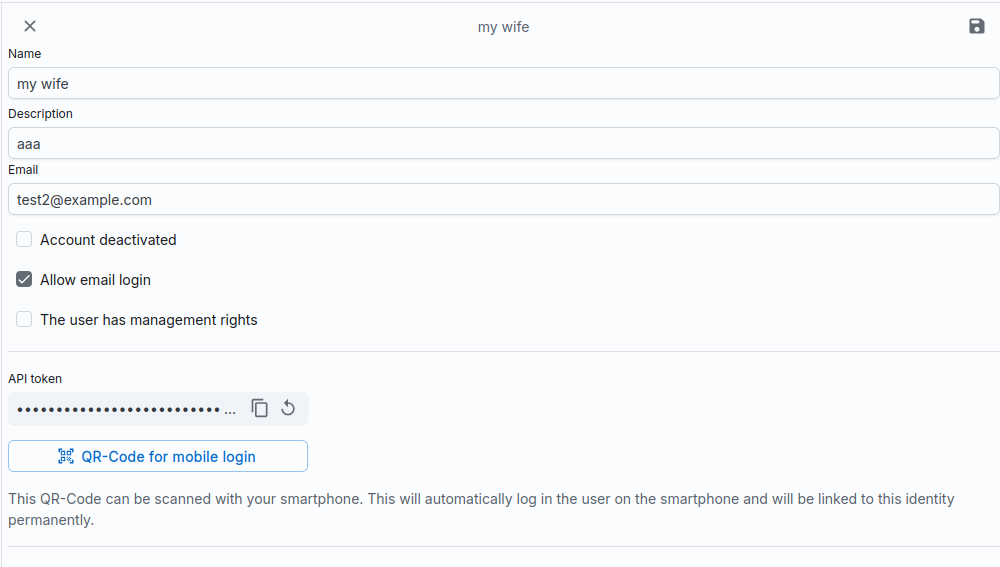This screenshot has width=1000, height=567.
Task: Click the 'API token' section label
Action: (35, 379)
